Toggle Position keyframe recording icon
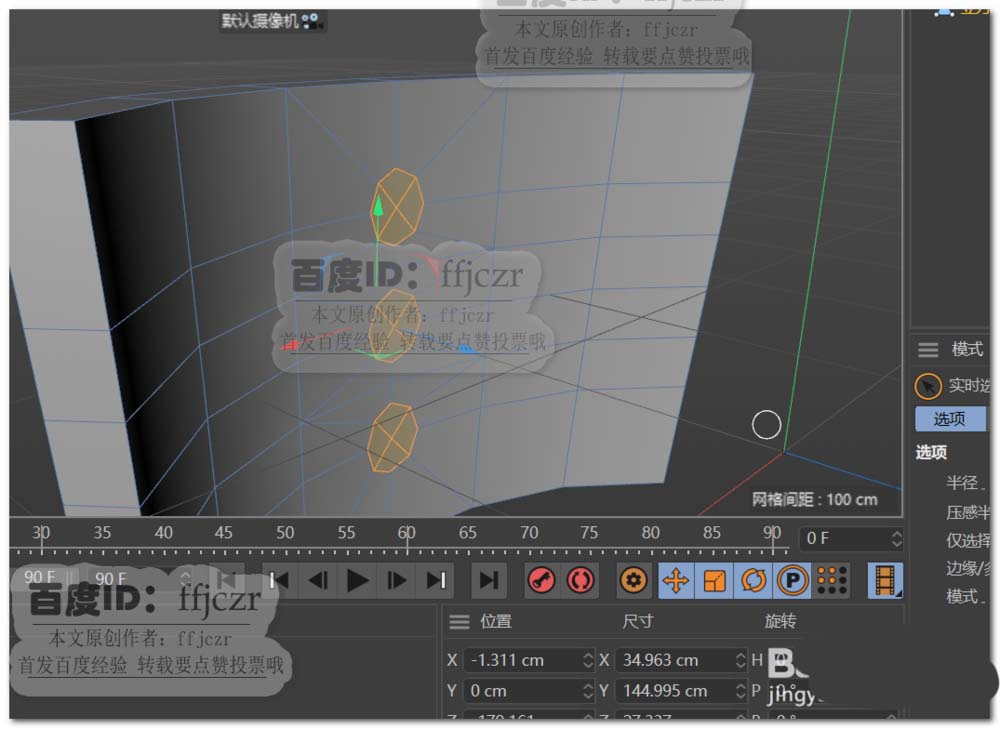Viewport: 1000px width, 729px height. tap(676, 580)
